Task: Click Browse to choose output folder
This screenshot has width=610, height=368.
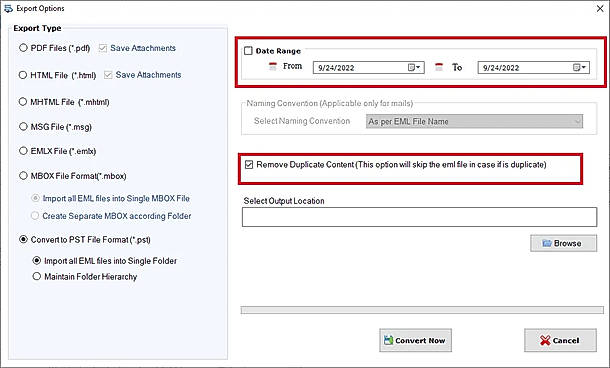Action: pyautogui.click(x=563, y=243)
